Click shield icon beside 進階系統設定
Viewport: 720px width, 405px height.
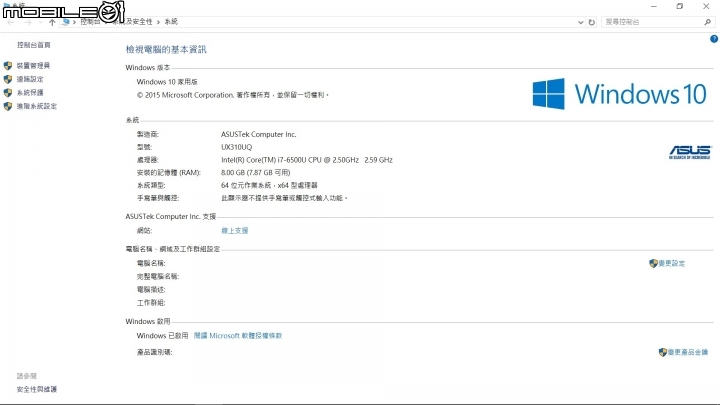point(8,106)
